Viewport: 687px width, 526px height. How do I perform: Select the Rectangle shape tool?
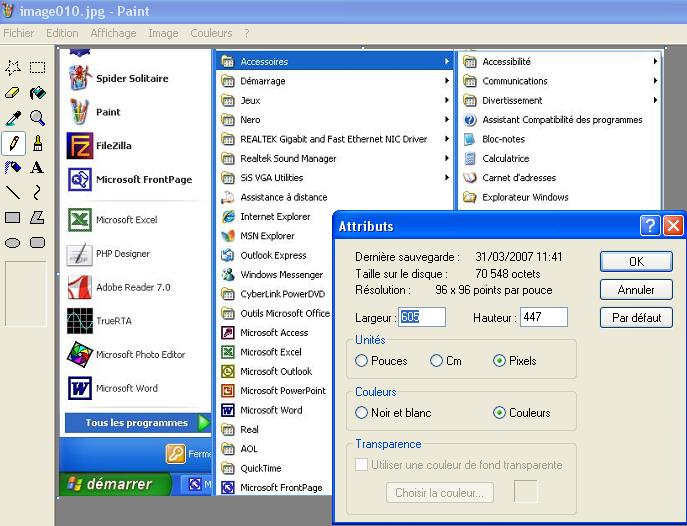(x=13, y=217)
